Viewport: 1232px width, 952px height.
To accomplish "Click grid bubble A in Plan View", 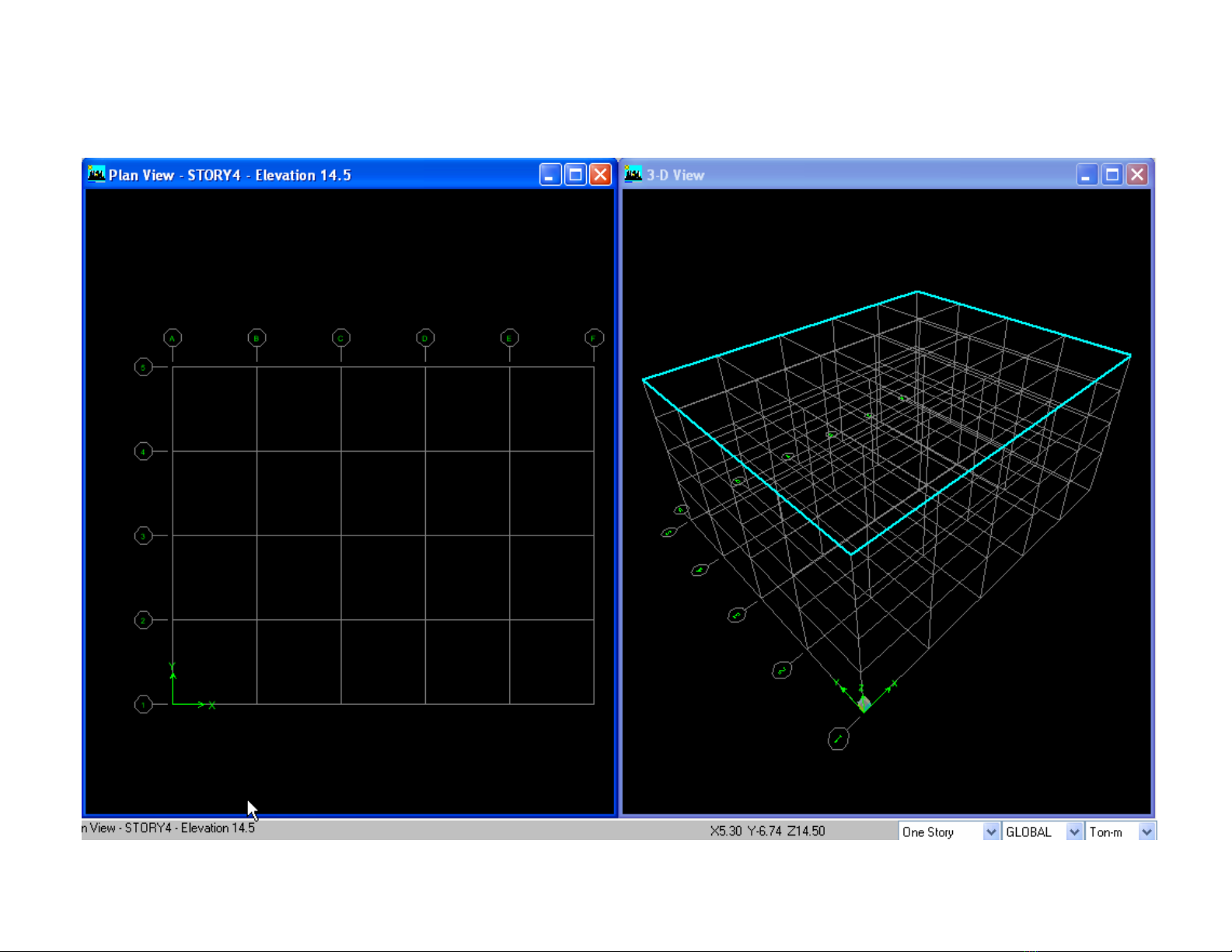I will tap(173, 338).
